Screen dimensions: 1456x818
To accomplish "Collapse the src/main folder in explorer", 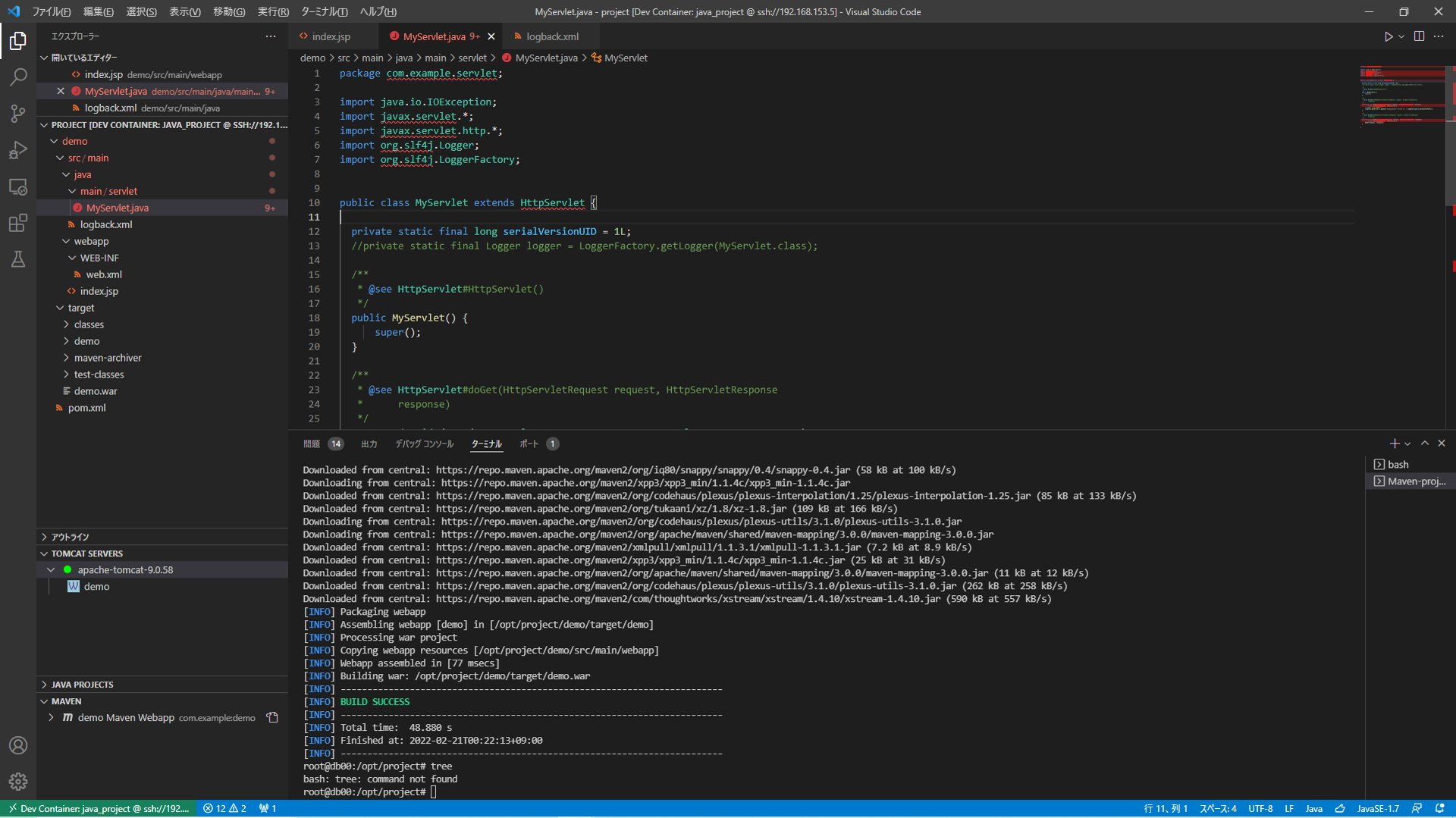I will click(59, 158).
